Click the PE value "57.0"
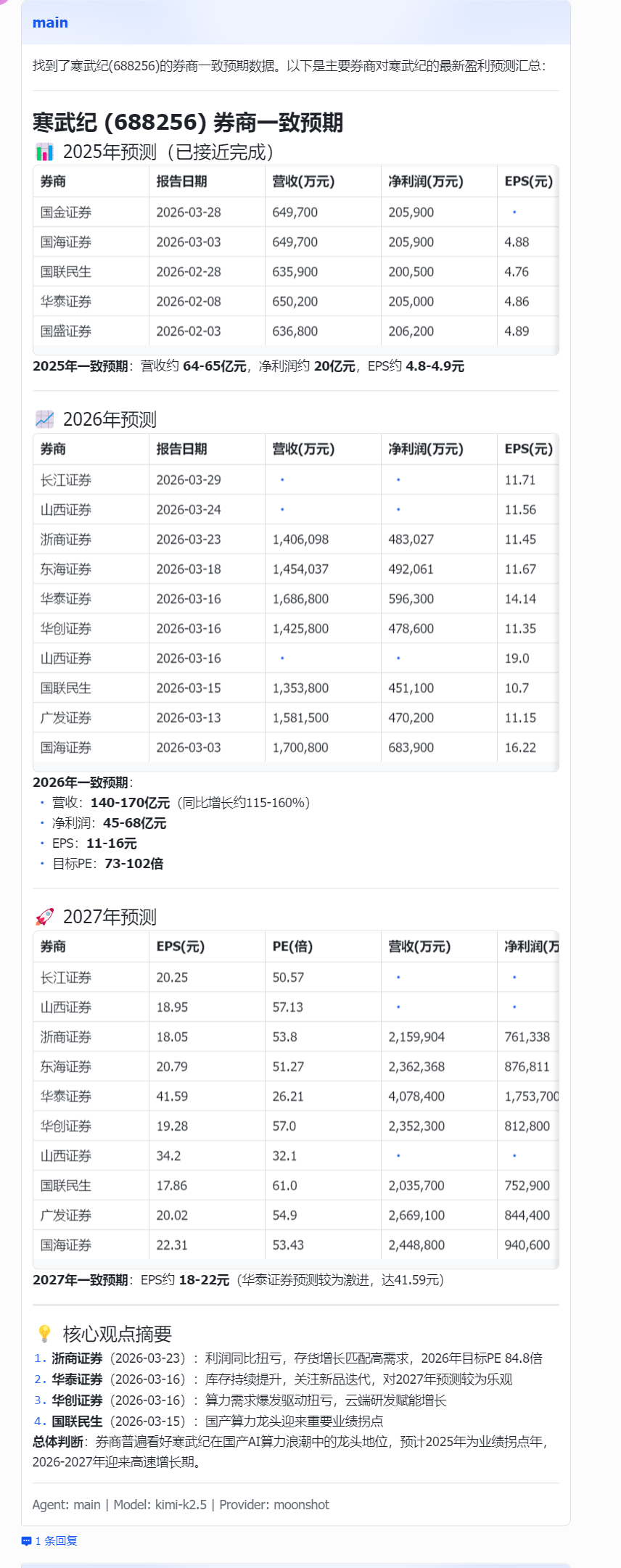 (x=284, y=1126)
